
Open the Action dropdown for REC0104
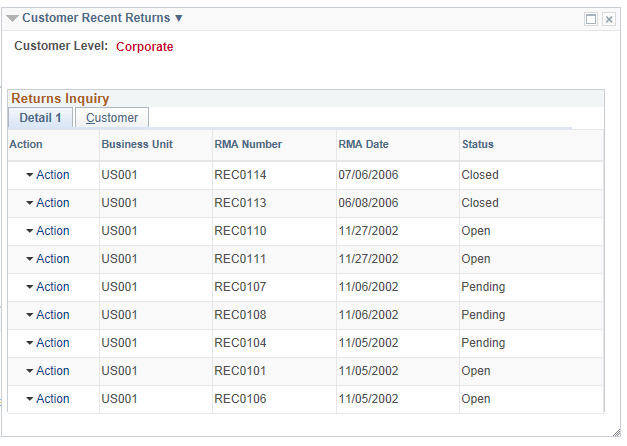click(48, 343)
